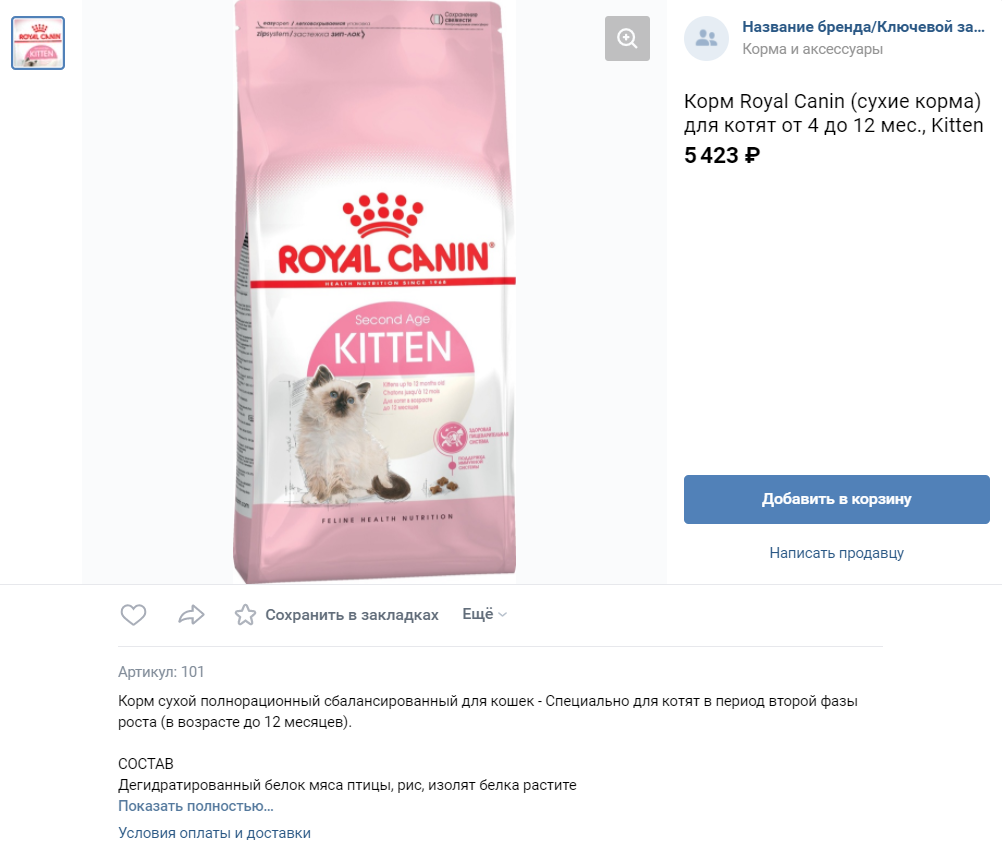1002x857 pixels.
Task: Select the Royal Canin Kitten photo thumbnail
Action: [38, 43]
